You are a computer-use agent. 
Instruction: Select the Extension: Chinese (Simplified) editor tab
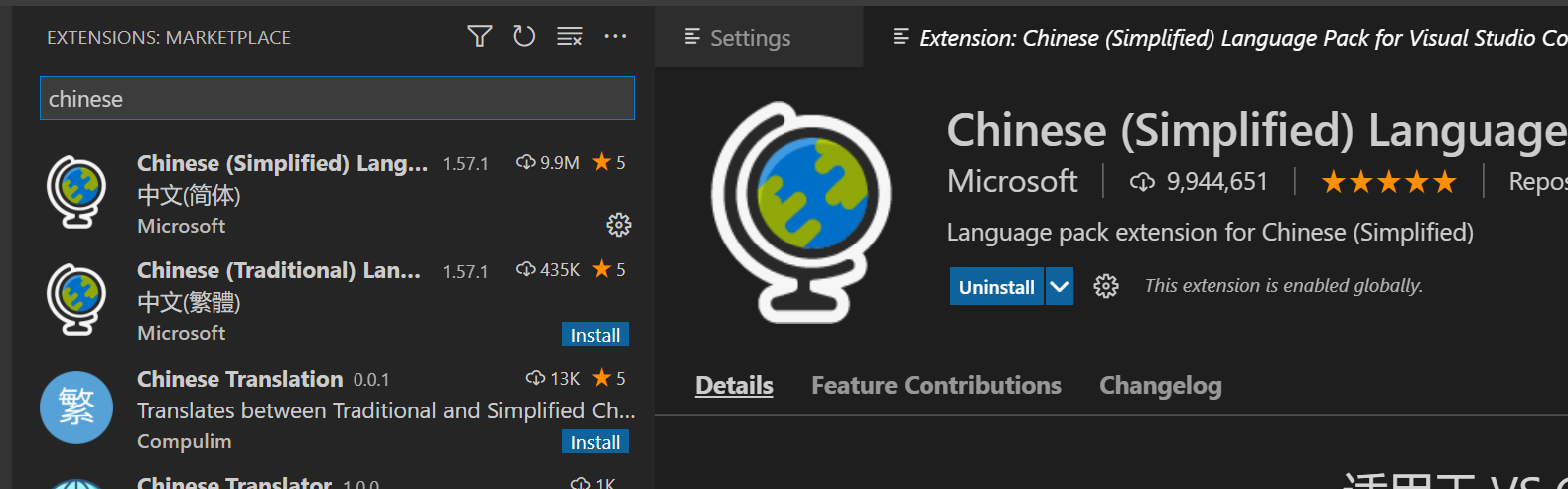pos(1215,38)
